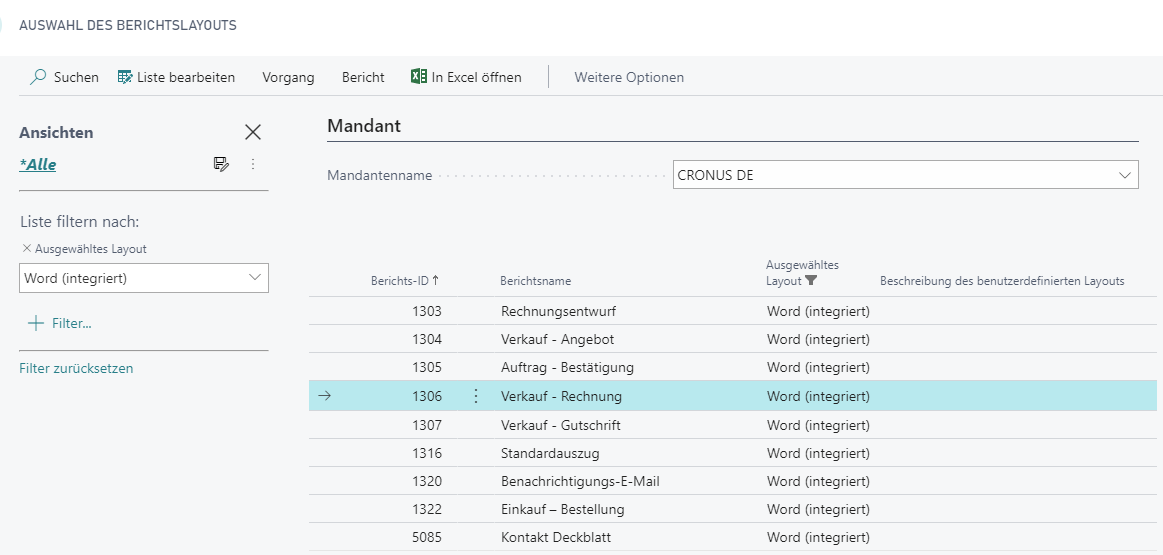The image size is (1163, 555).
Task: Click the Filter... link
Action: pos(71,324)
